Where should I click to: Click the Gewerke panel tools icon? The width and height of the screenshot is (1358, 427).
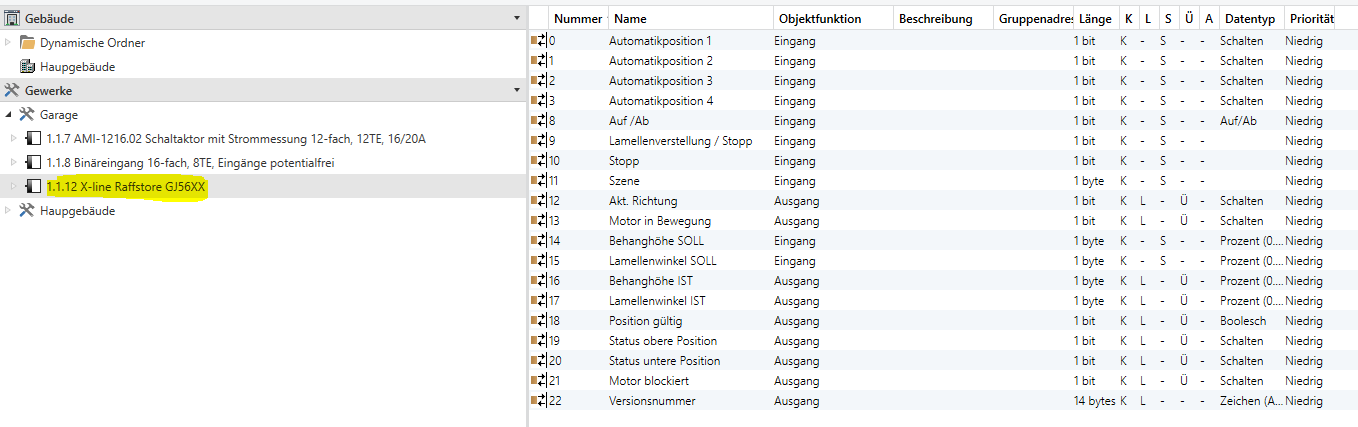click(x=13, y=91)
